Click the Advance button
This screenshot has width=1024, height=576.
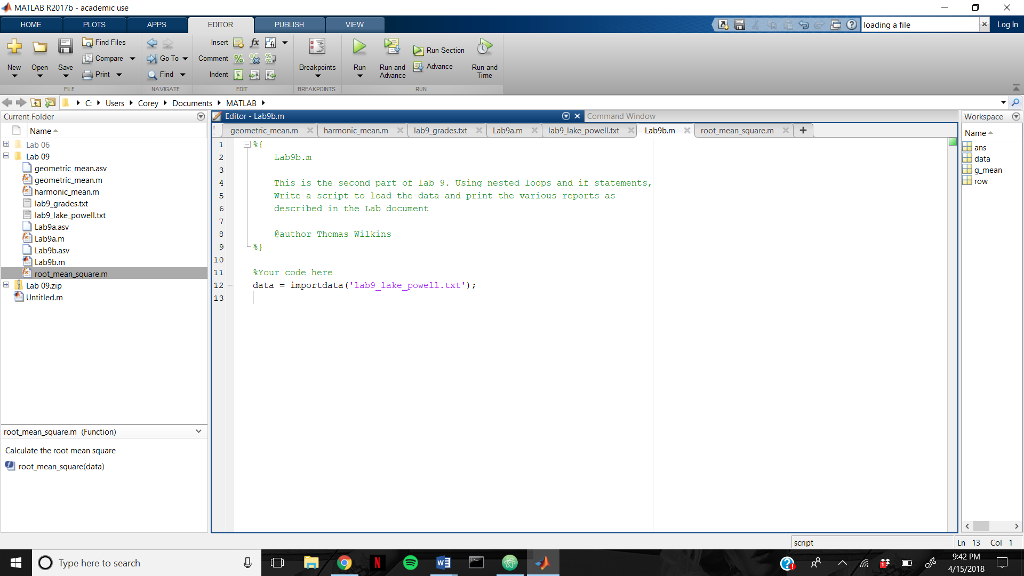click(433, 67)
